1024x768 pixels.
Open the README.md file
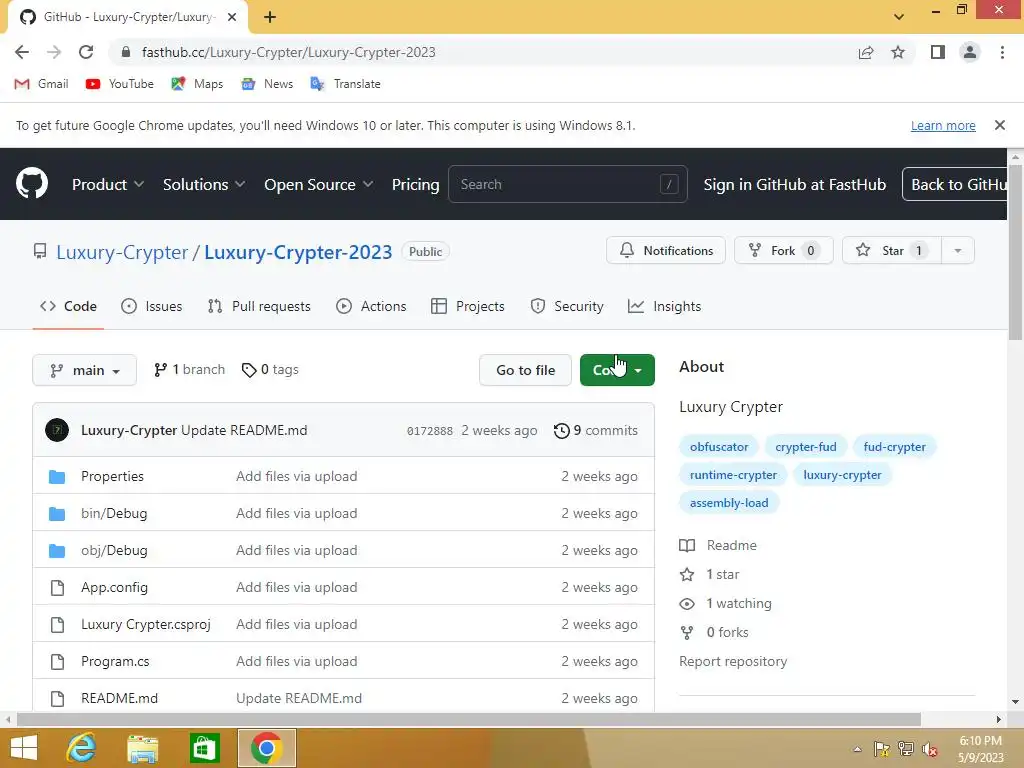(x=119, y=698)
